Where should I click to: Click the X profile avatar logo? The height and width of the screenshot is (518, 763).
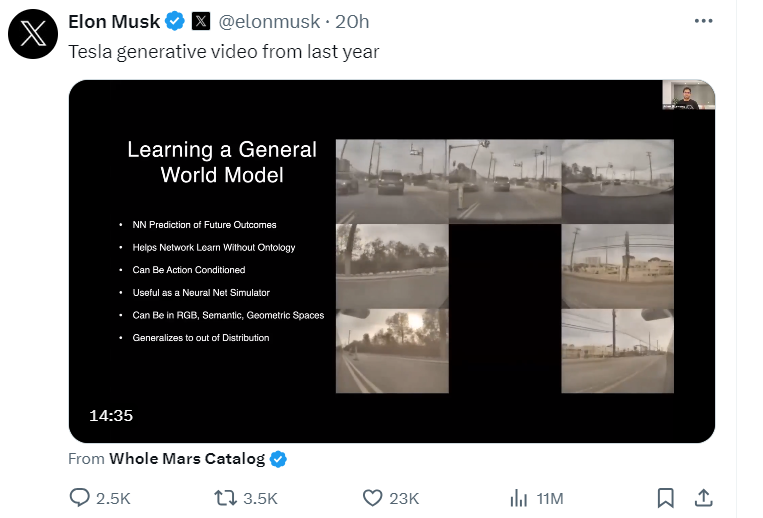pos(33,34)
